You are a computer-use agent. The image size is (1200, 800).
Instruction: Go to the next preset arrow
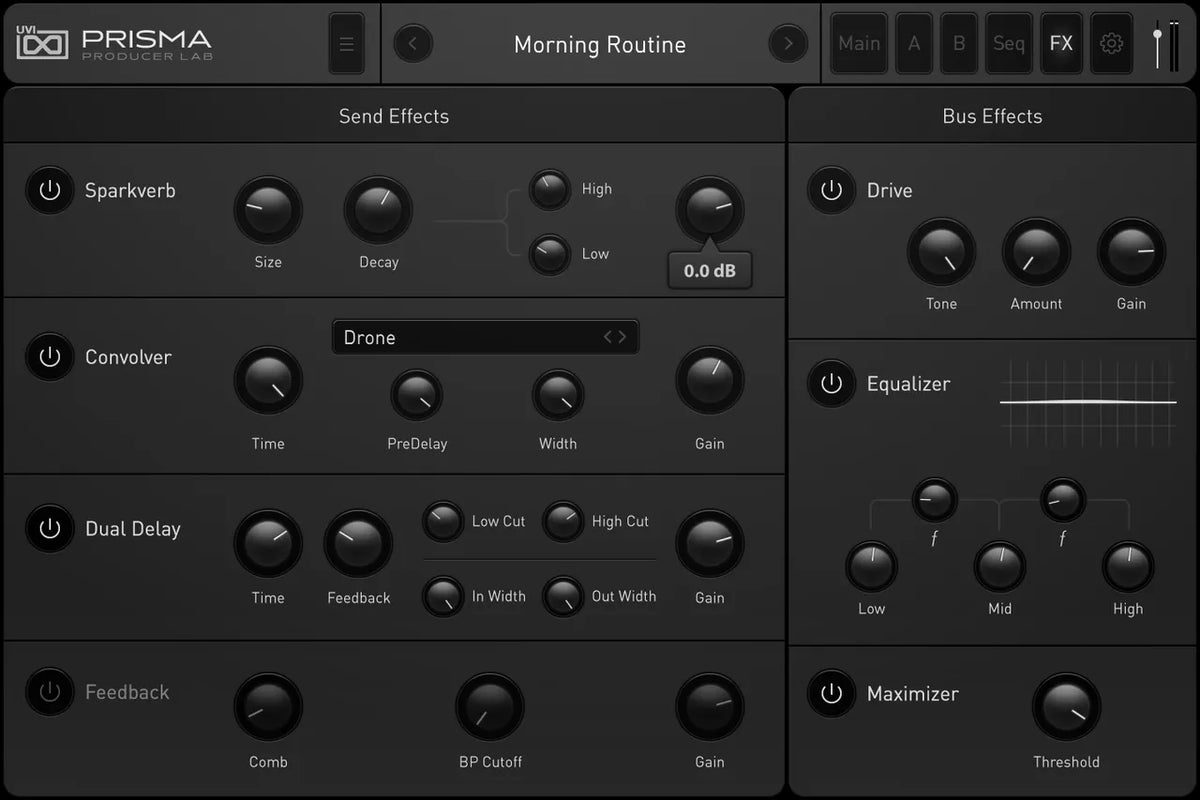(787, 44)
